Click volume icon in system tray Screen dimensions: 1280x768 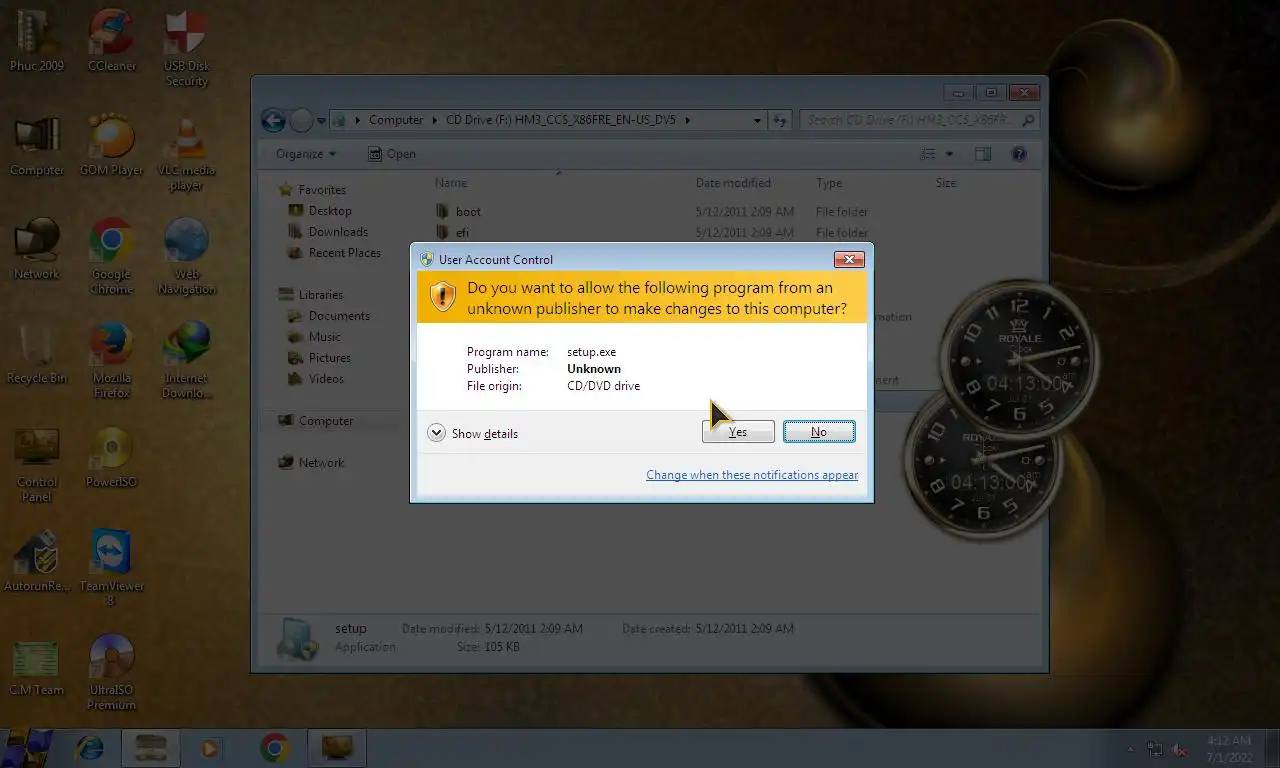(1180, 749)
